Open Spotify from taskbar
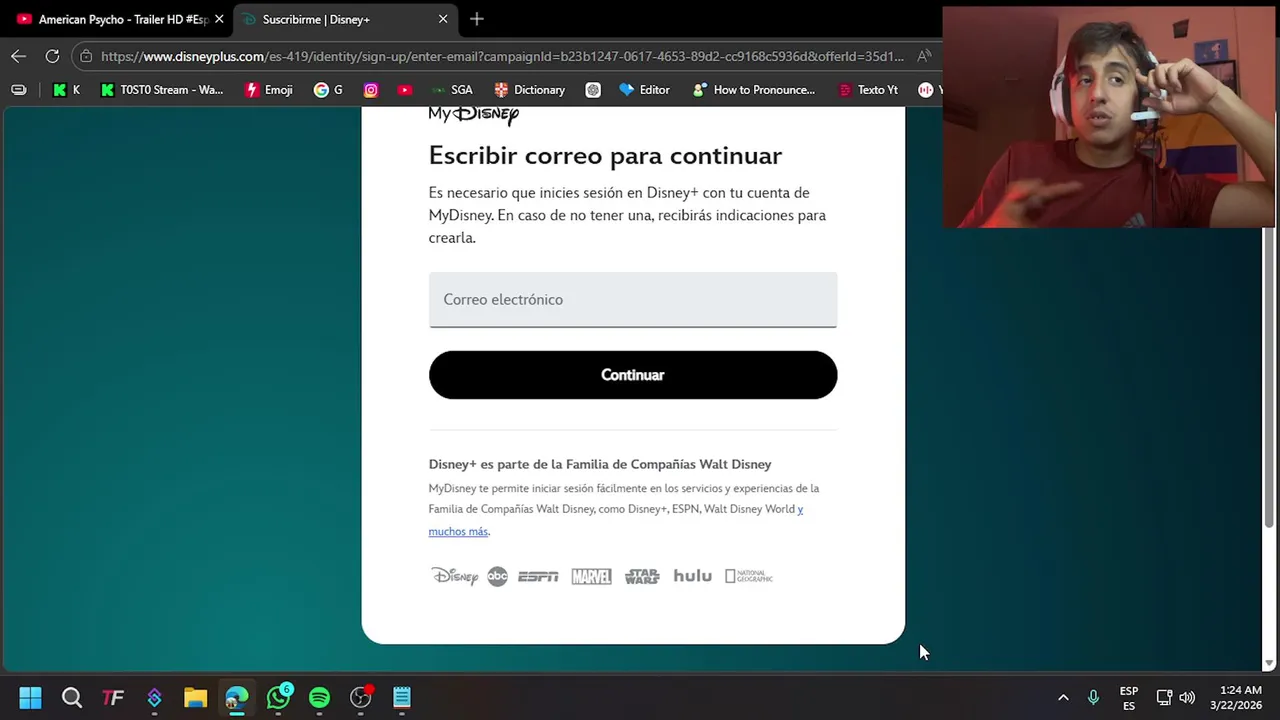Image resolution: width=1280 pixels, height=720 pixels. tap(319, 697)
